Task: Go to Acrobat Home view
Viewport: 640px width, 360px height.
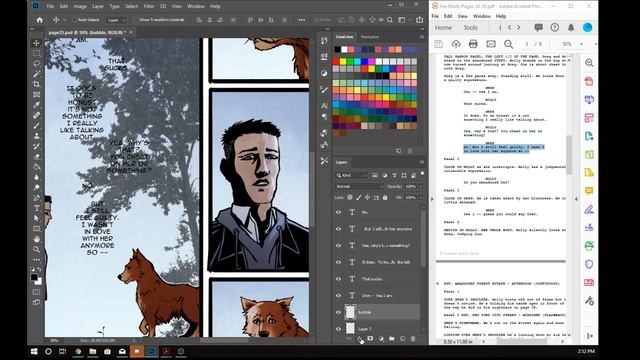Action: coord(443,28)
